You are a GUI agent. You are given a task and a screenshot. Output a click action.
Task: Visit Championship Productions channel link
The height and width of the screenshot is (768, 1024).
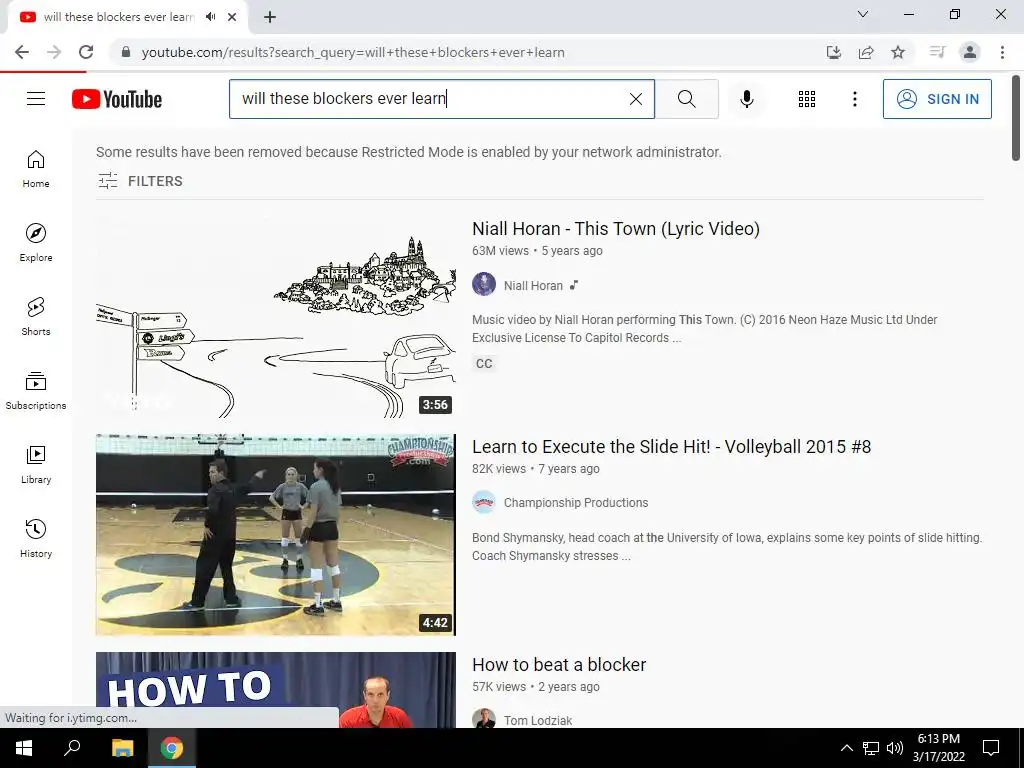pos(576,503)
